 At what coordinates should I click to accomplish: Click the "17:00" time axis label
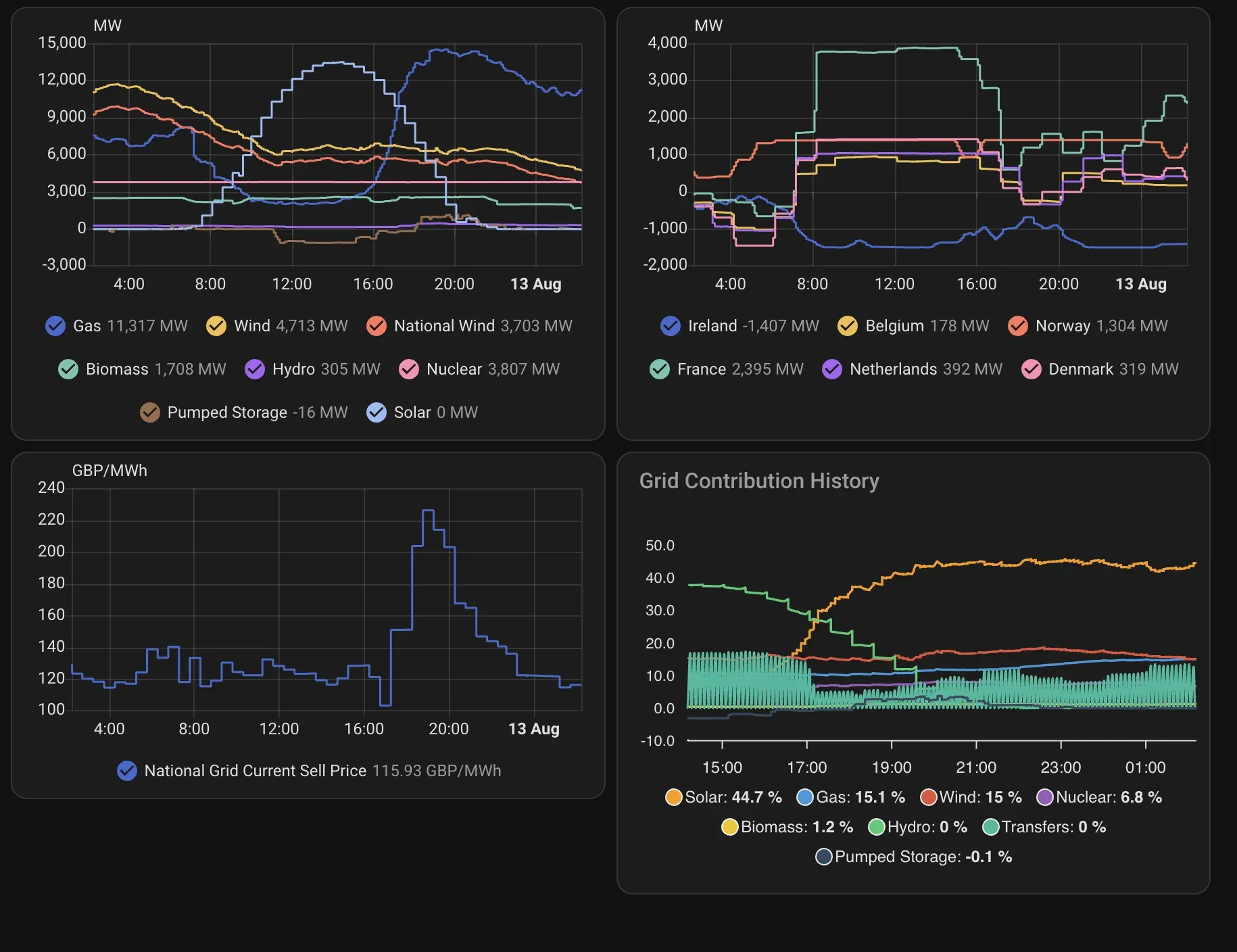pos(807,767)
